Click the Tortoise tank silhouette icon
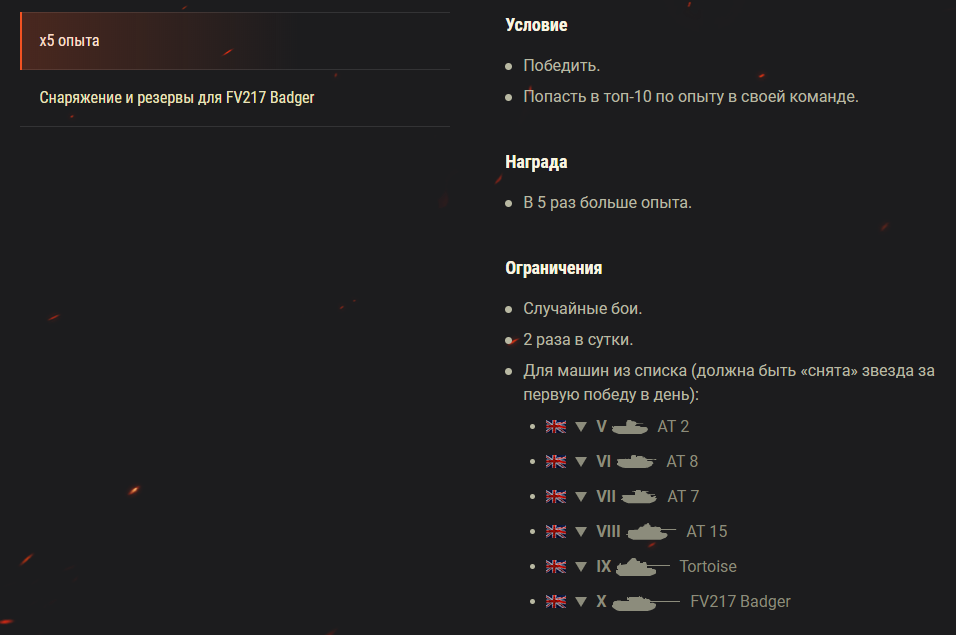This screenshot has height=635, width=956. pyautogui.click(x=642, y=567)
